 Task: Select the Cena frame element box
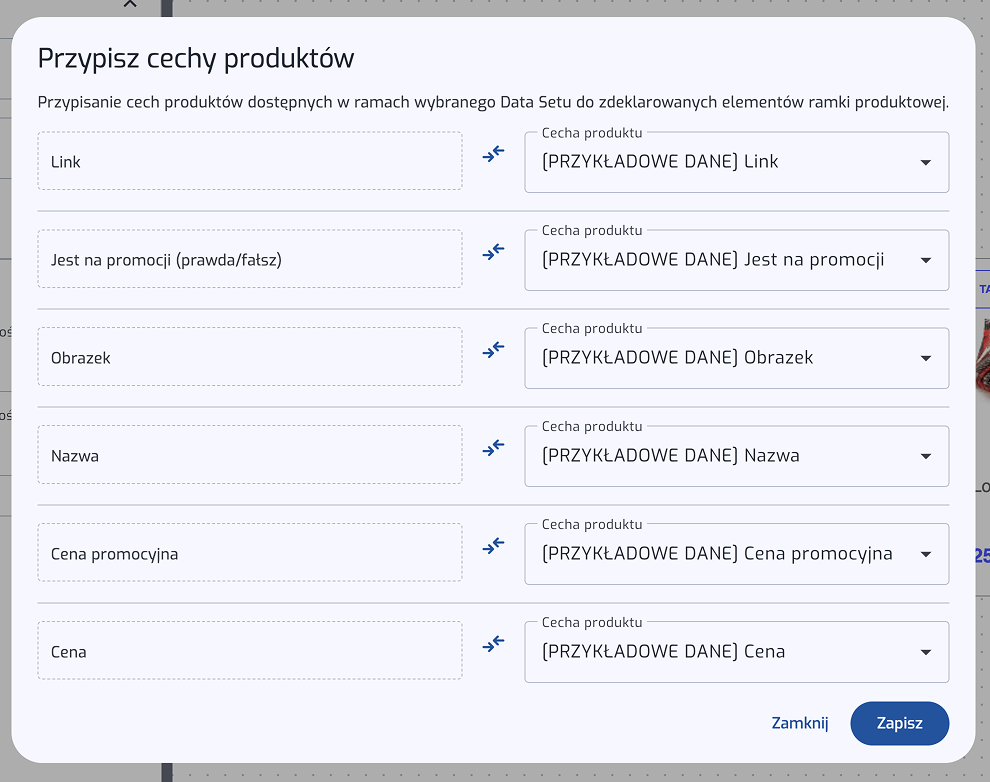(x=250, y=651)
